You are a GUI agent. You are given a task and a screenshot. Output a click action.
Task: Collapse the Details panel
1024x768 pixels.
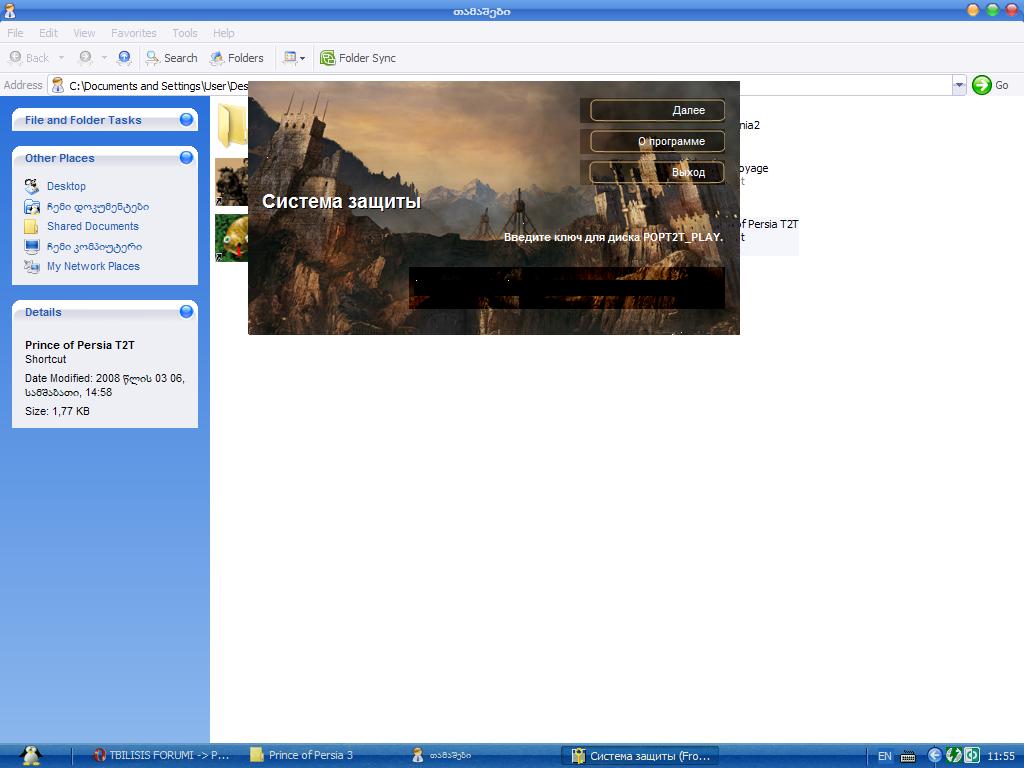coord(186,312)
